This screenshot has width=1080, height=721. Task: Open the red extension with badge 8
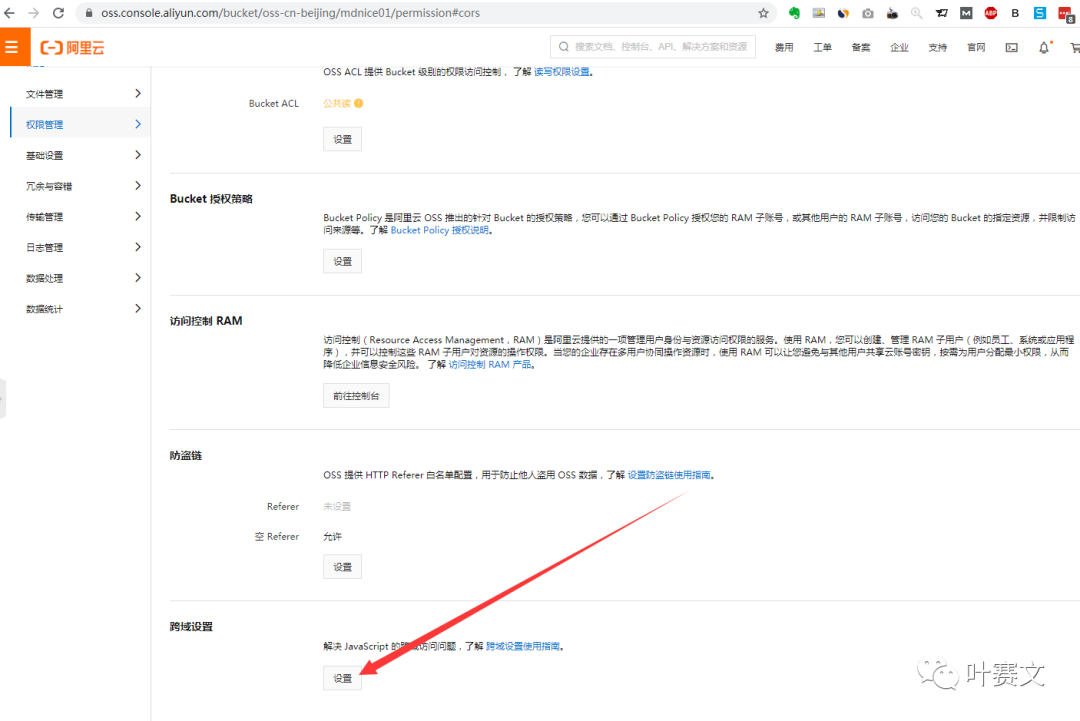pos(1066,14)
